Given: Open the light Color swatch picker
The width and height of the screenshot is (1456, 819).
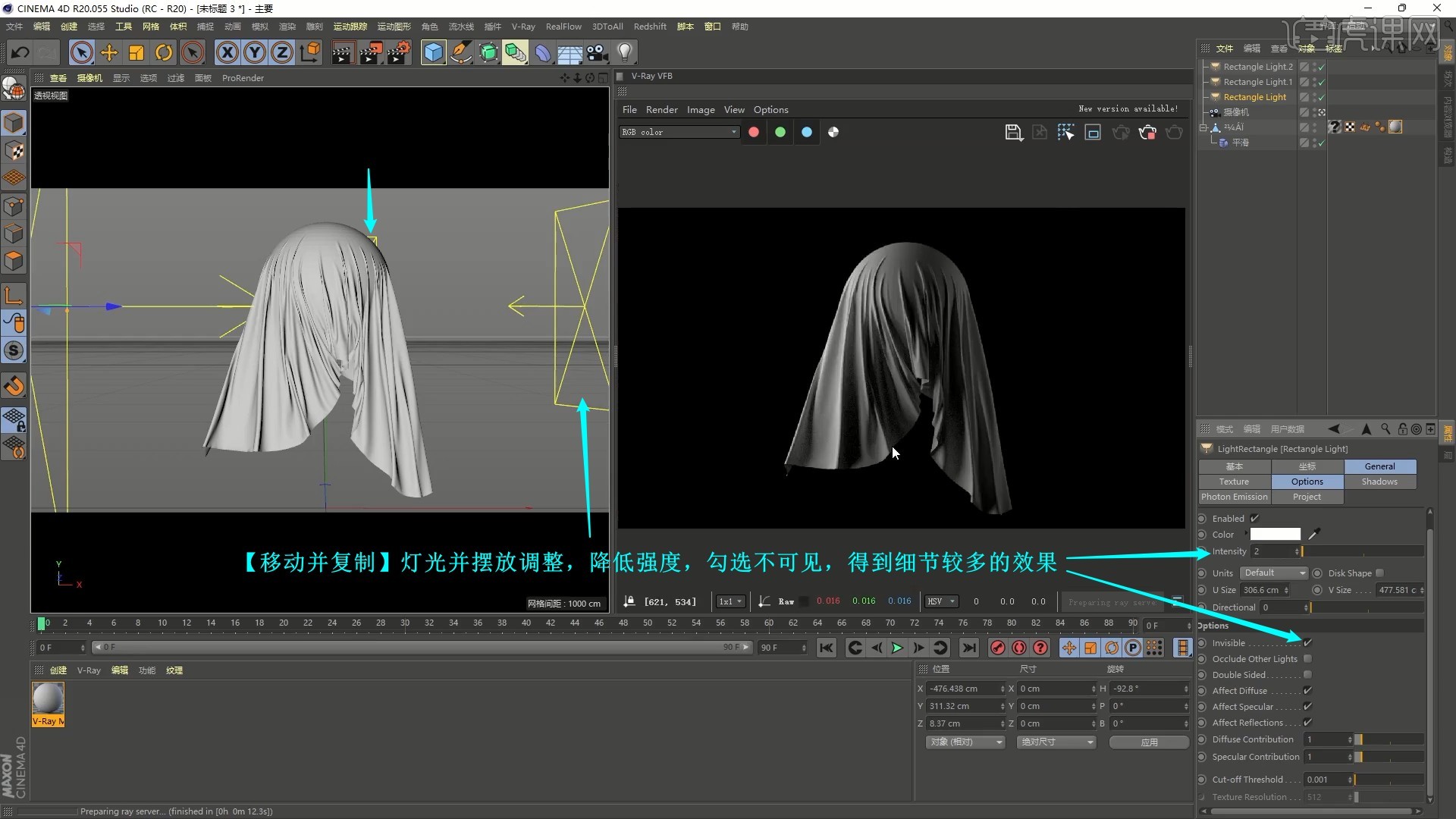Looking at the screenshot, I should tap(1276, 534).
